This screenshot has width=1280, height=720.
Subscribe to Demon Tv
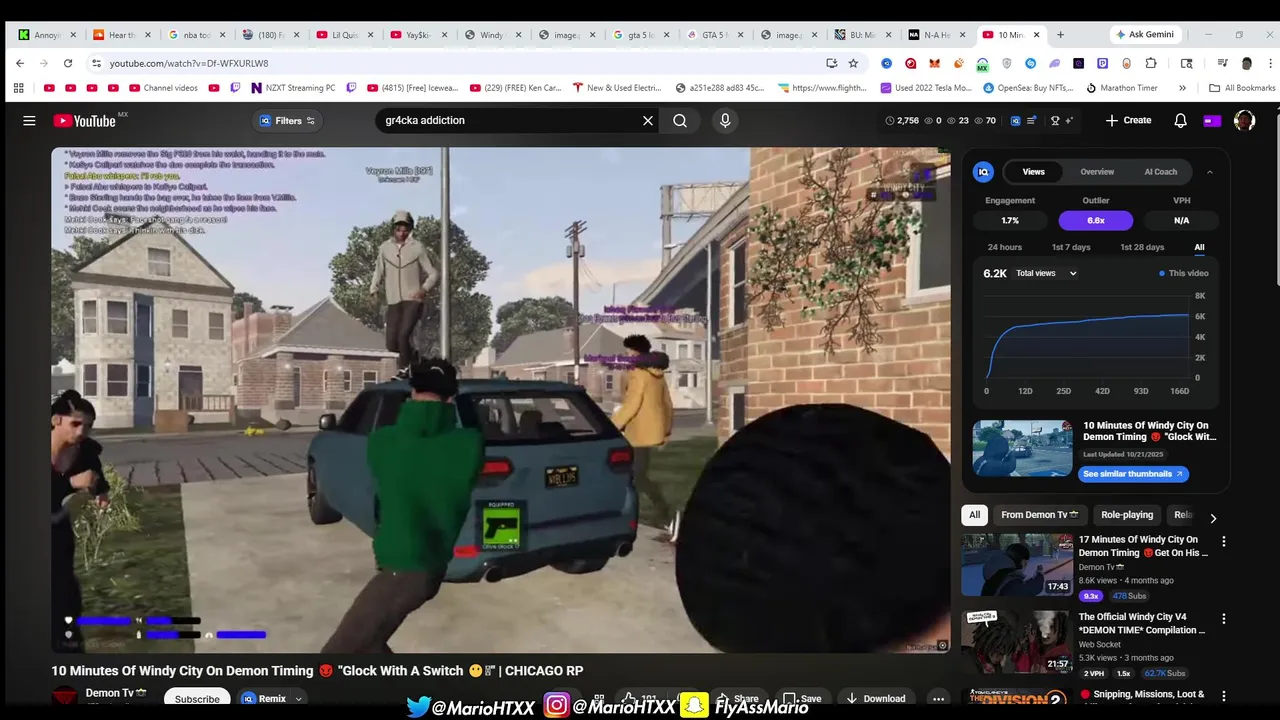tap(197, 699)
